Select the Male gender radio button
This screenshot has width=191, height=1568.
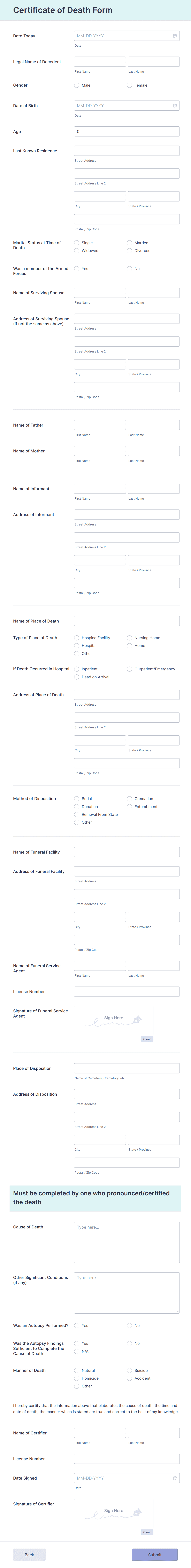[x=76, y=85]
